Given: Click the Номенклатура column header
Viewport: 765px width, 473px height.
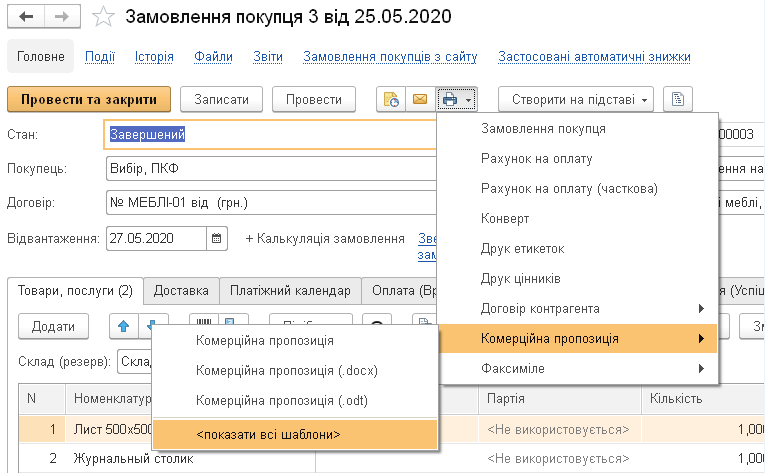Looking at the screenshot, I should coord(109,399).
